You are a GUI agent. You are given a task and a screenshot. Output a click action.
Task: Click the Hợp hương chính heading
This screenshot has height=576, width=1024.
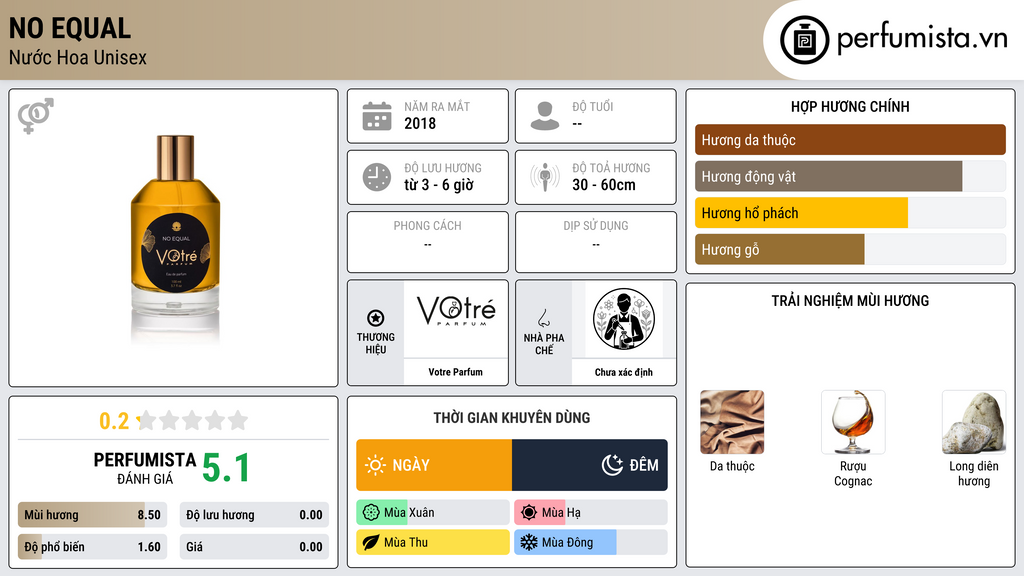pos(850,106)
